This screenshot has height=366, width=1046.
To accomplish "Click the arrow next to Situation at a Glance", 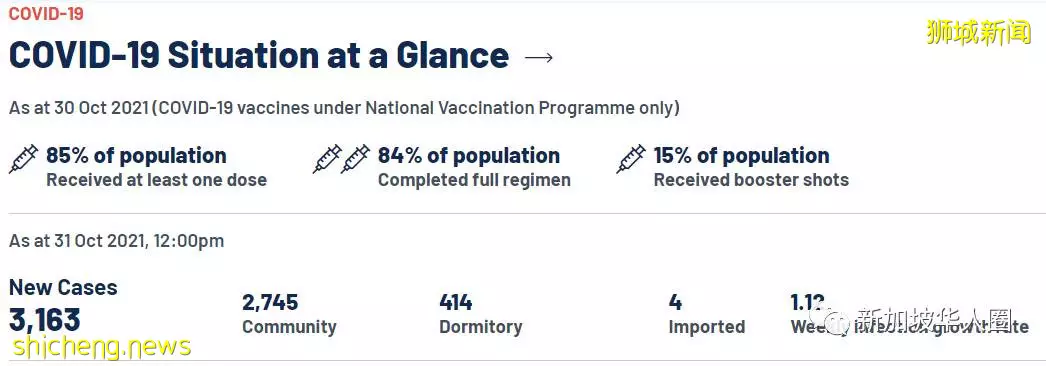I will point(539,57).
